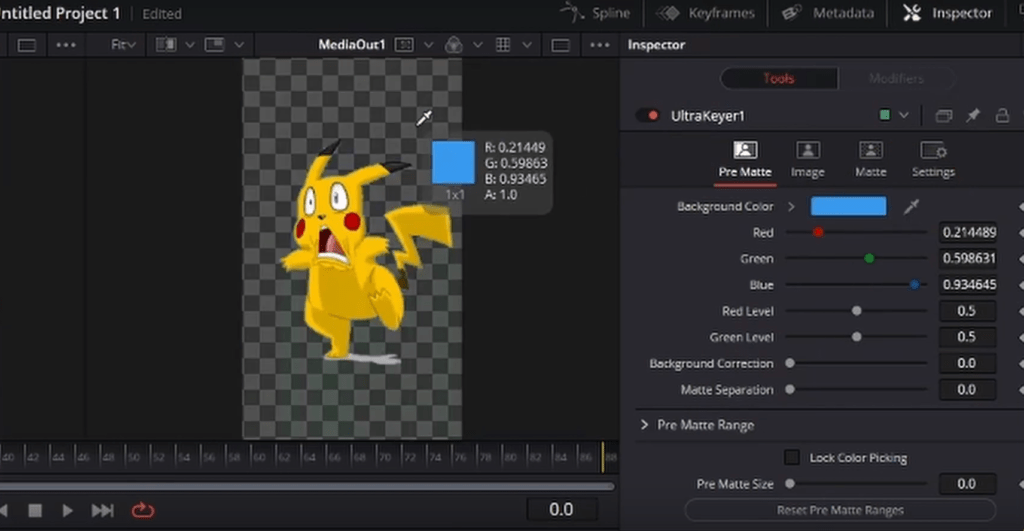Click the green tile color square of UltraKeyer1
This screenshot has height=531, width=1024.
tap(885, 115)
